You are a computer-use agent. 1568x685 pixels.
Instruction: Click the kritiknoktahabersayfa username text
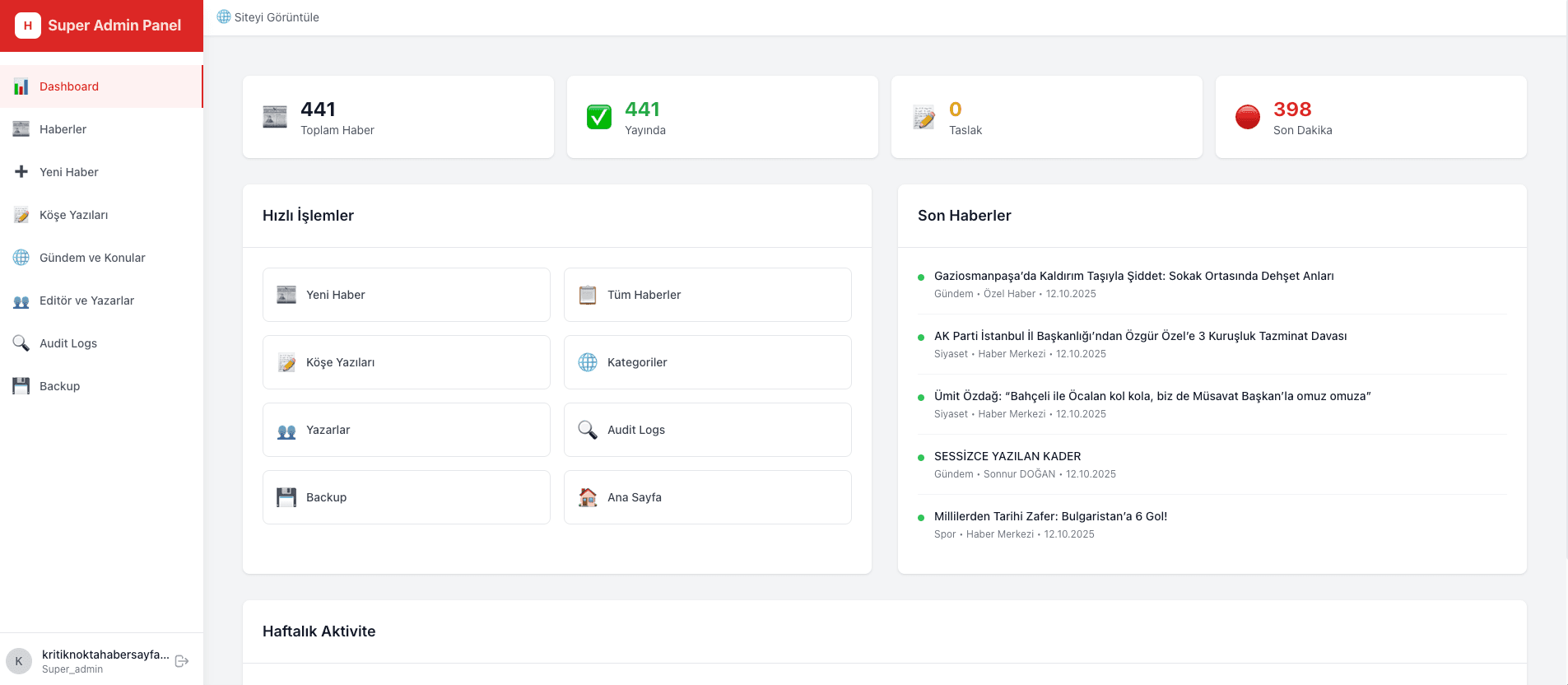(105, 655)
